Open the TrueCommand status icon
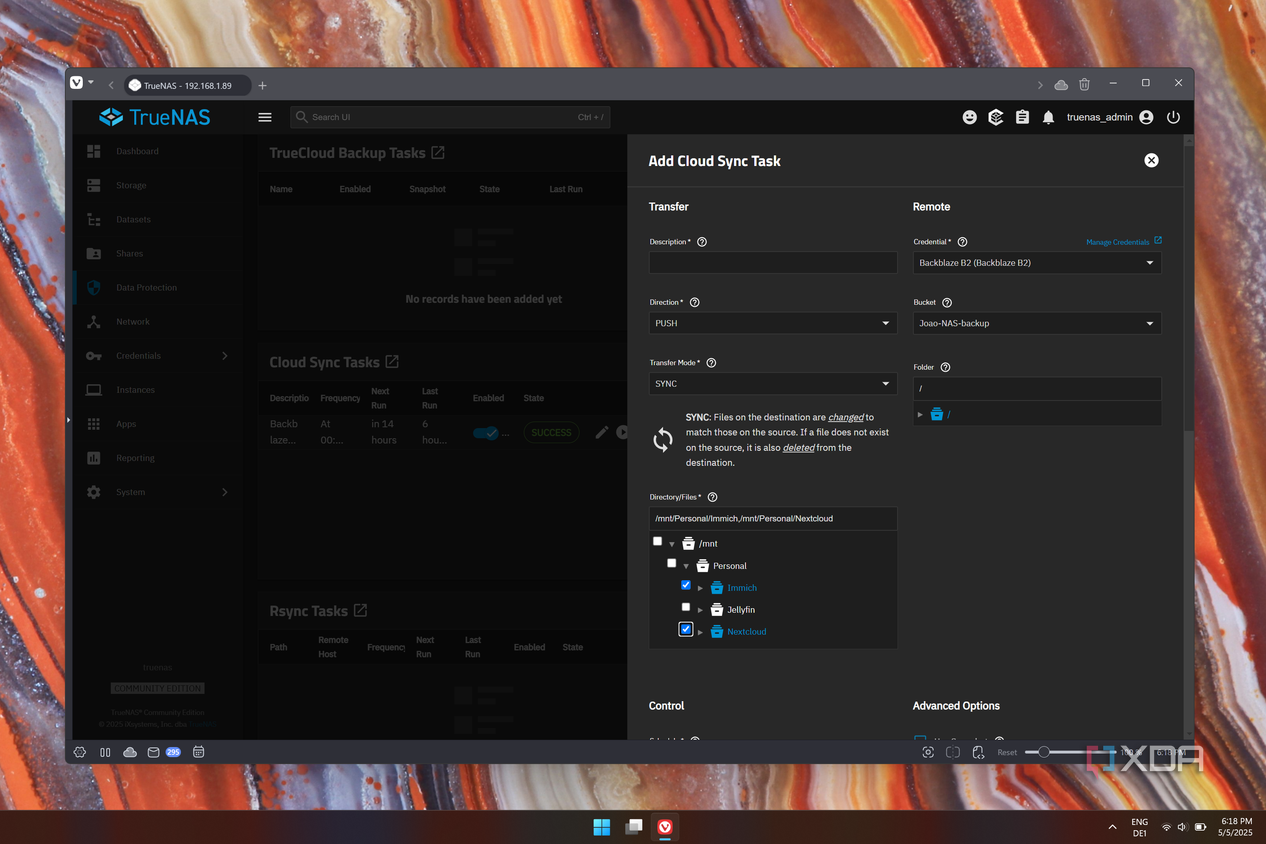The width and height of the screenshot is (1266, 844). (996, 117)
